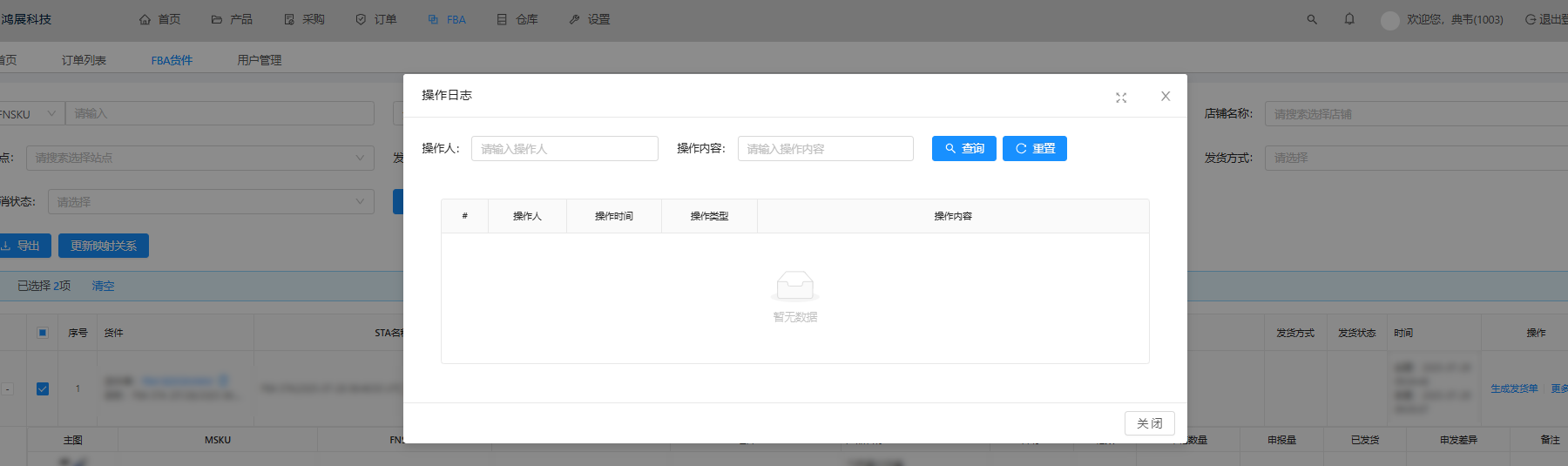Click the 查询 search button
Viewport: 1568px width, 466px height.
(x=963, y=149)
